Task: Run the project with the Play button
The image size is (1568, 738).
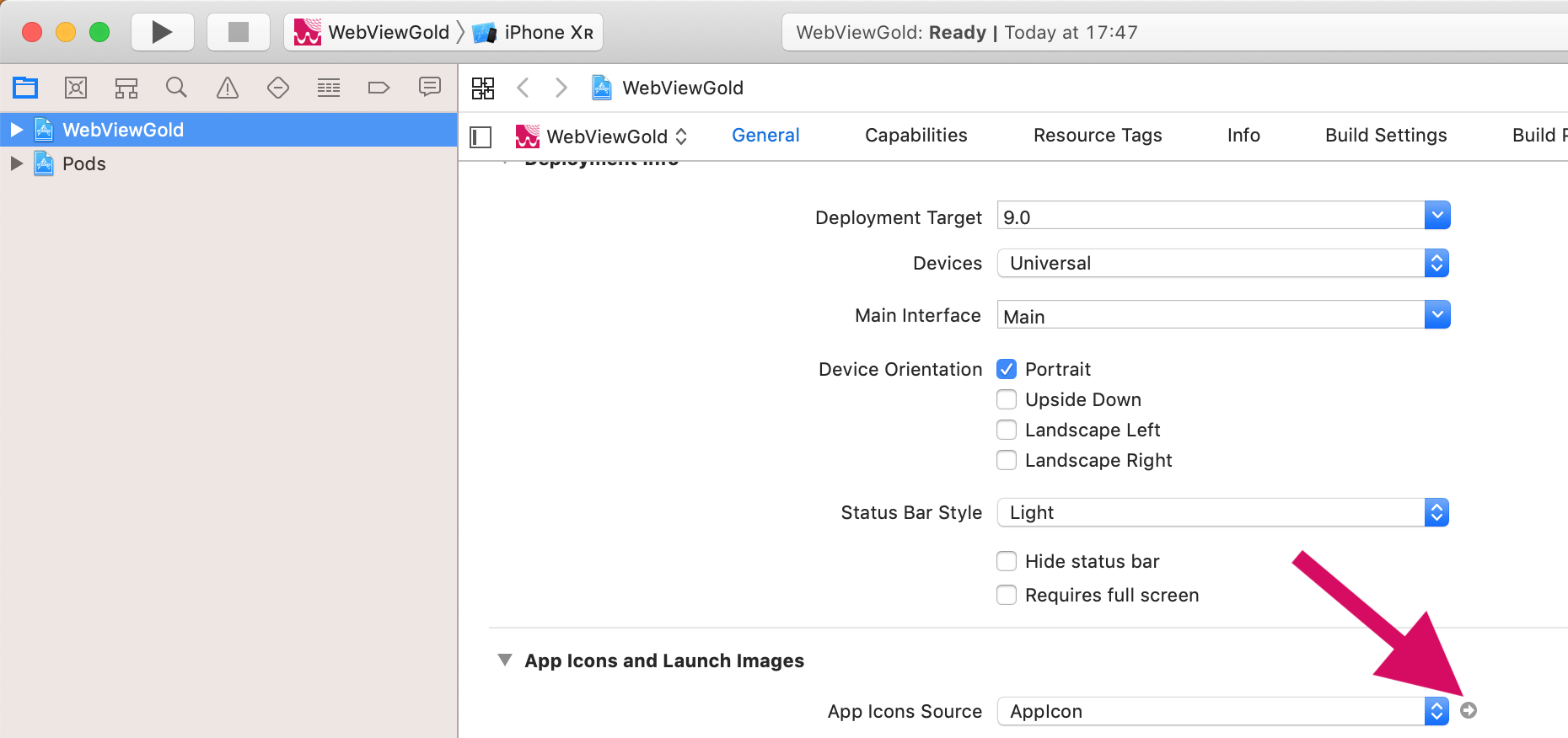Action: (162, 32)
